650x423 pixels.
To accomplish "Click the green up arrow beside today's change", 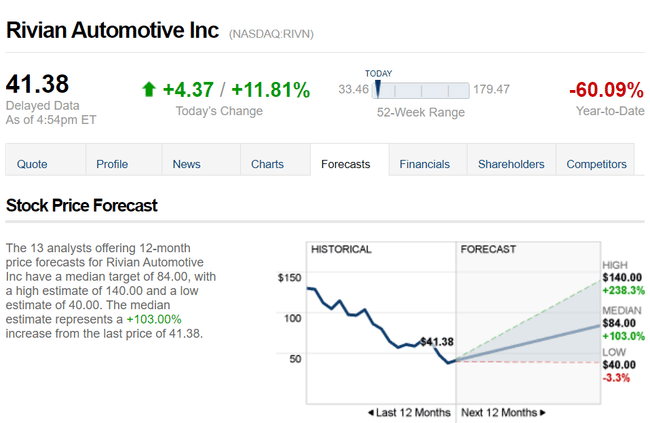I will 149,90.
